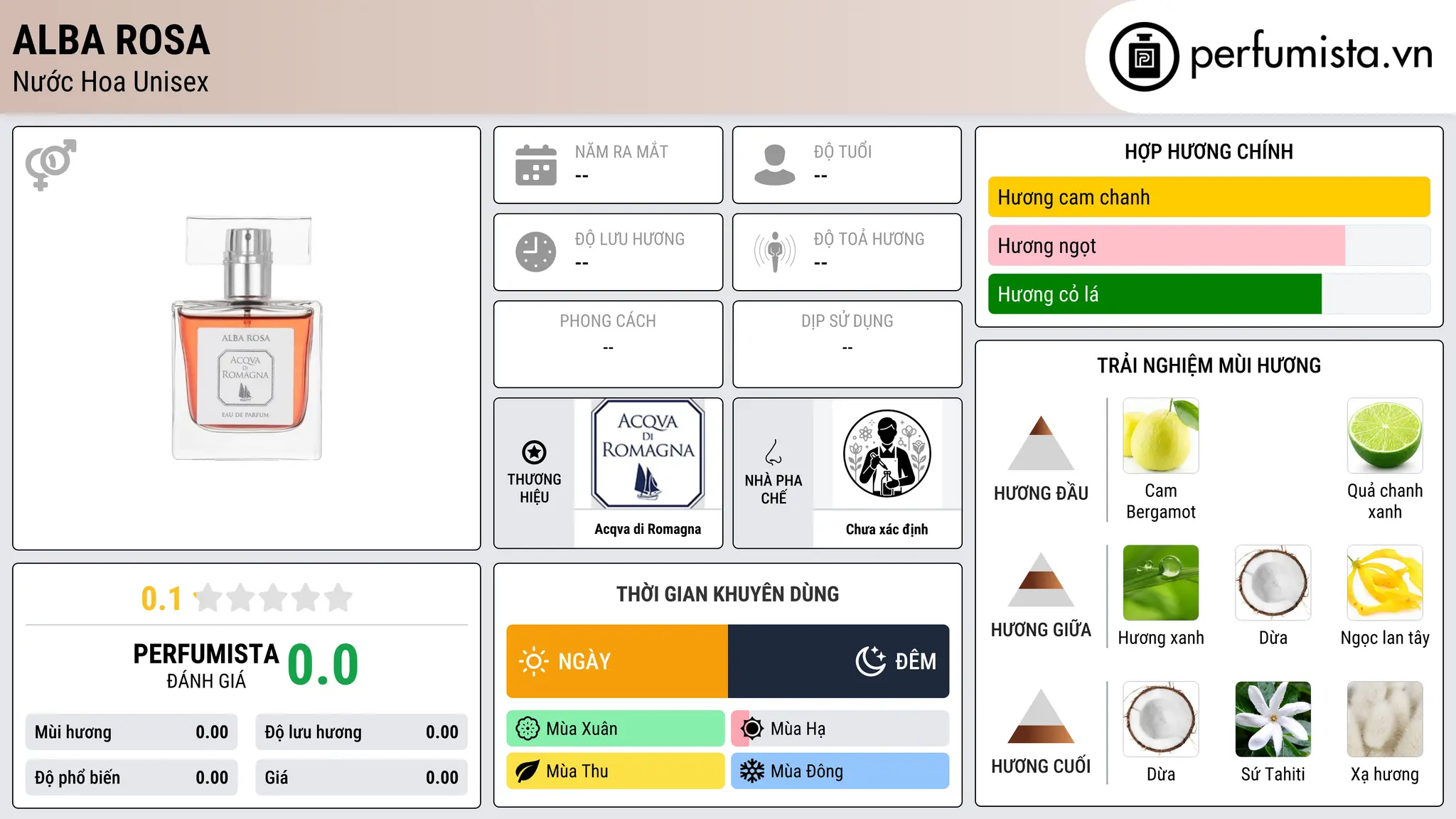Open the Alba Rosa perfume bottle image
The image size is (1456, 819).
coord(247,338)
